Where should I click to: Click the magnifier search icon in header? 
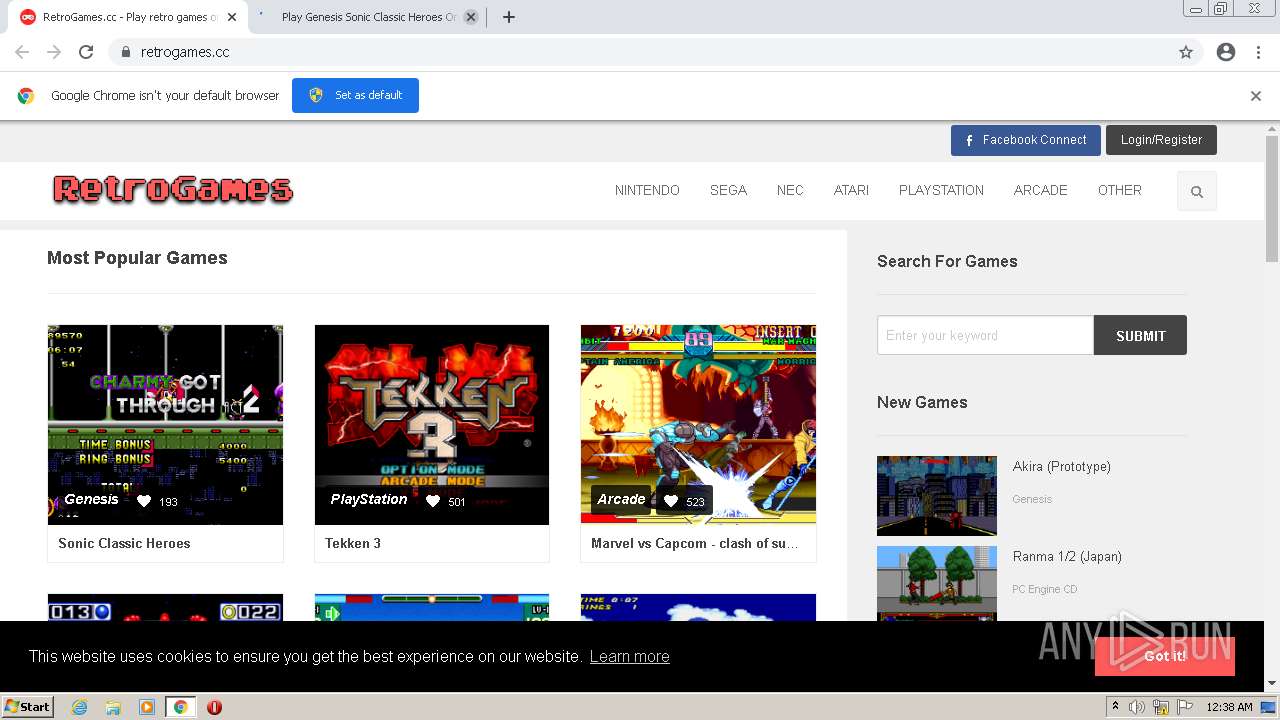click(1197, 191)
